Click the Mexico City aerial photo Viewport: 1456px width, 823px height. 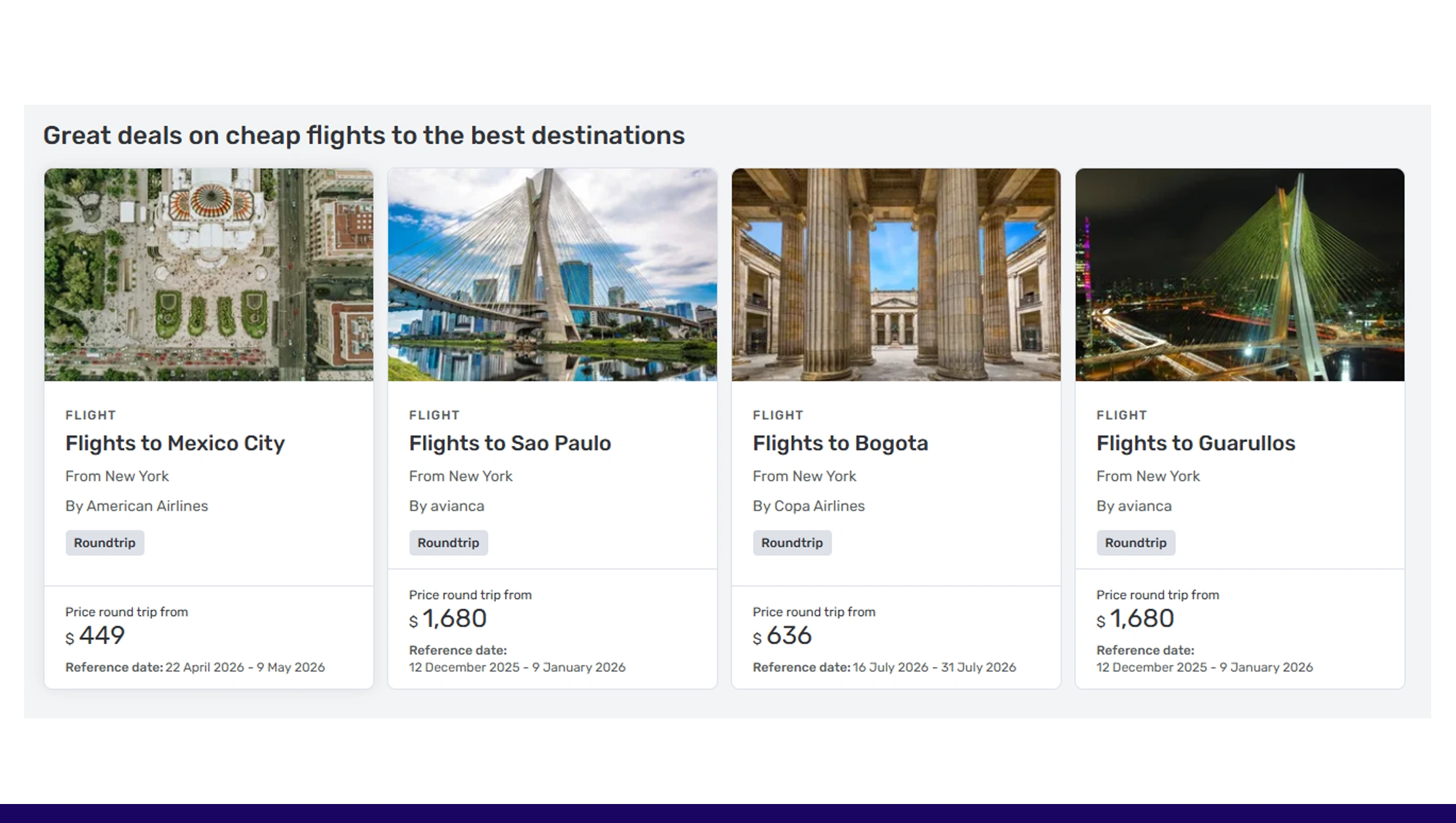pos(209,274)
